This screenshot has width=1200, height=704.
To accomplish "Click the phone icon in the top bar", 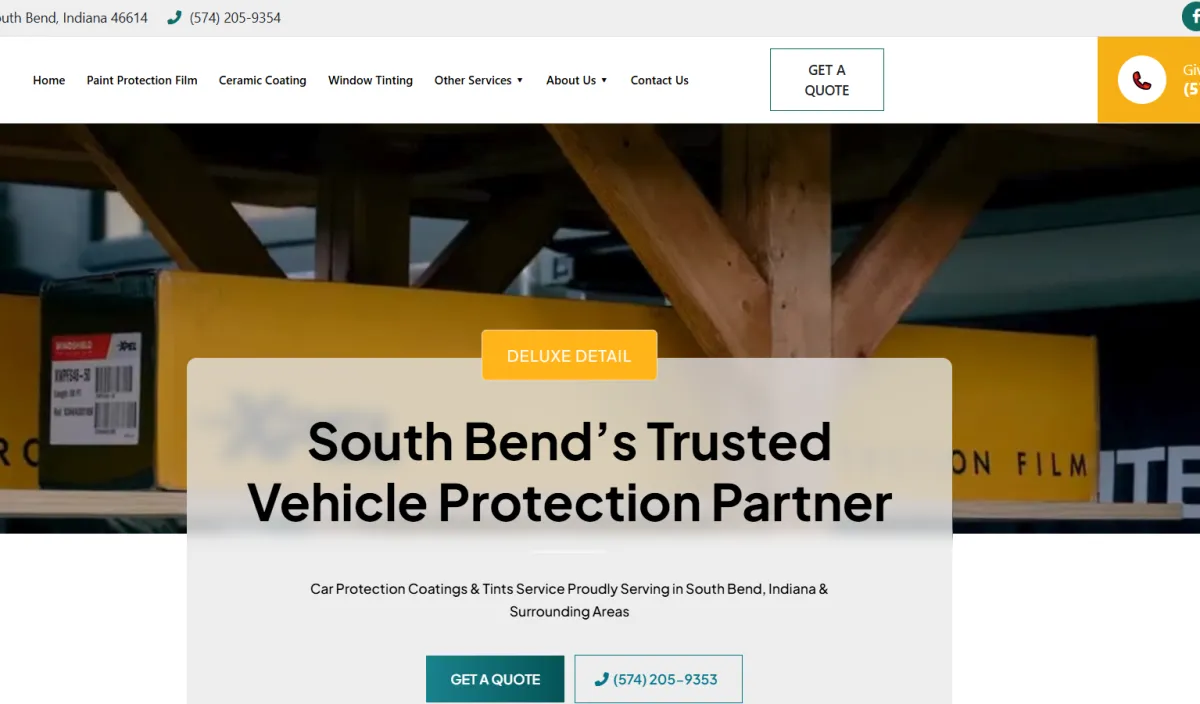I will (174, 17).
